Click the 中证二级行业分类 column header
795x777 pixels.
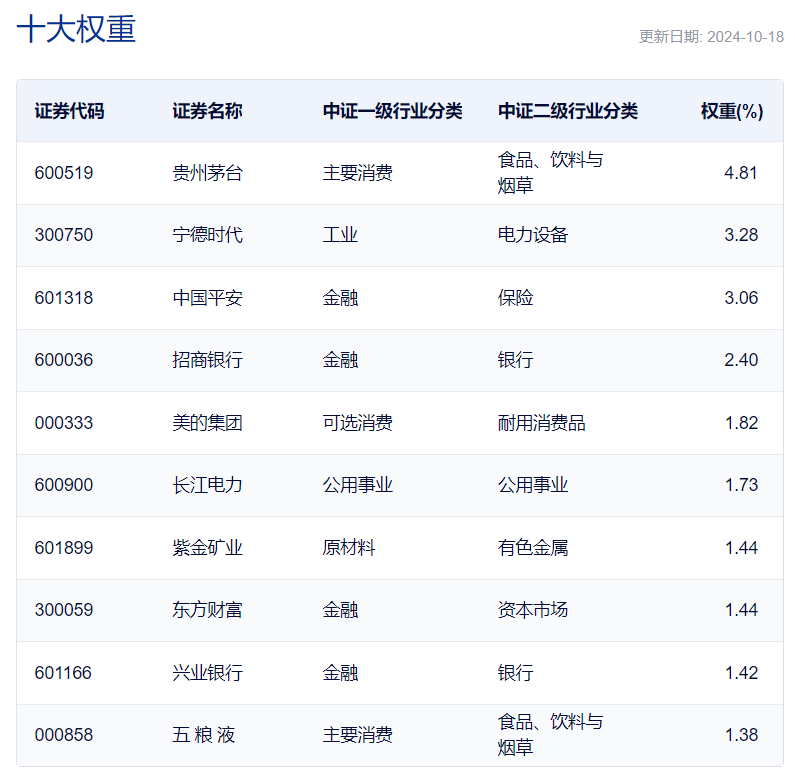click(568, 111)
